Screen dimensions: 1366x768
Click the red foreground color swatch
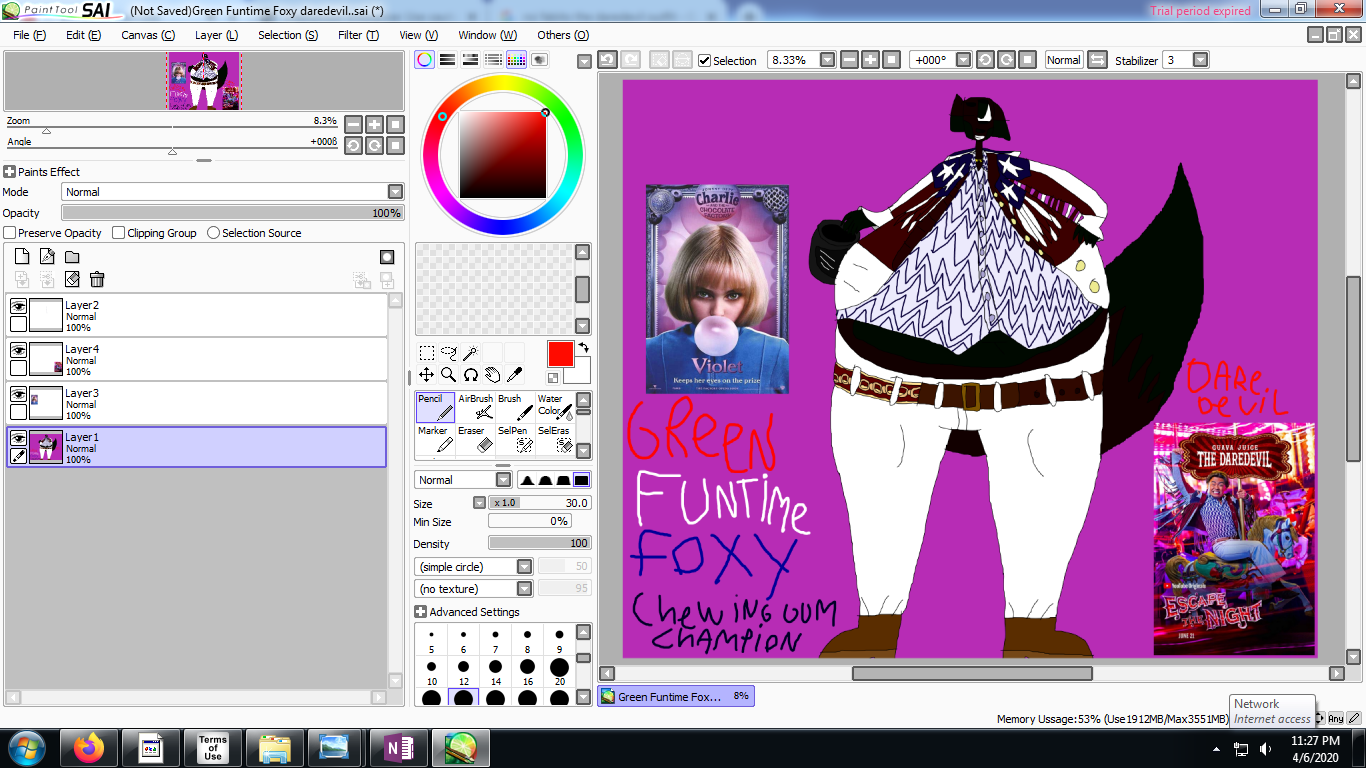coord(560,354)
